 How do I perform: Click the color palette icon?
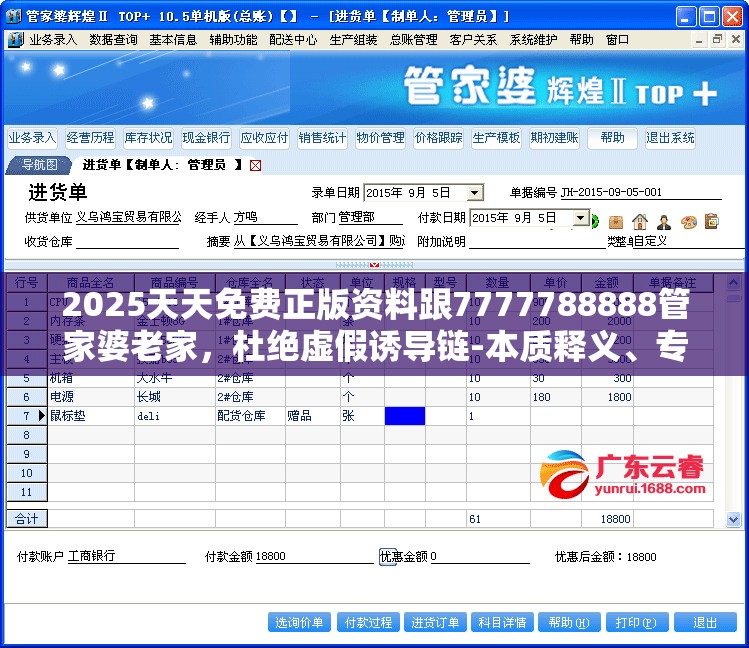(689, 222)
